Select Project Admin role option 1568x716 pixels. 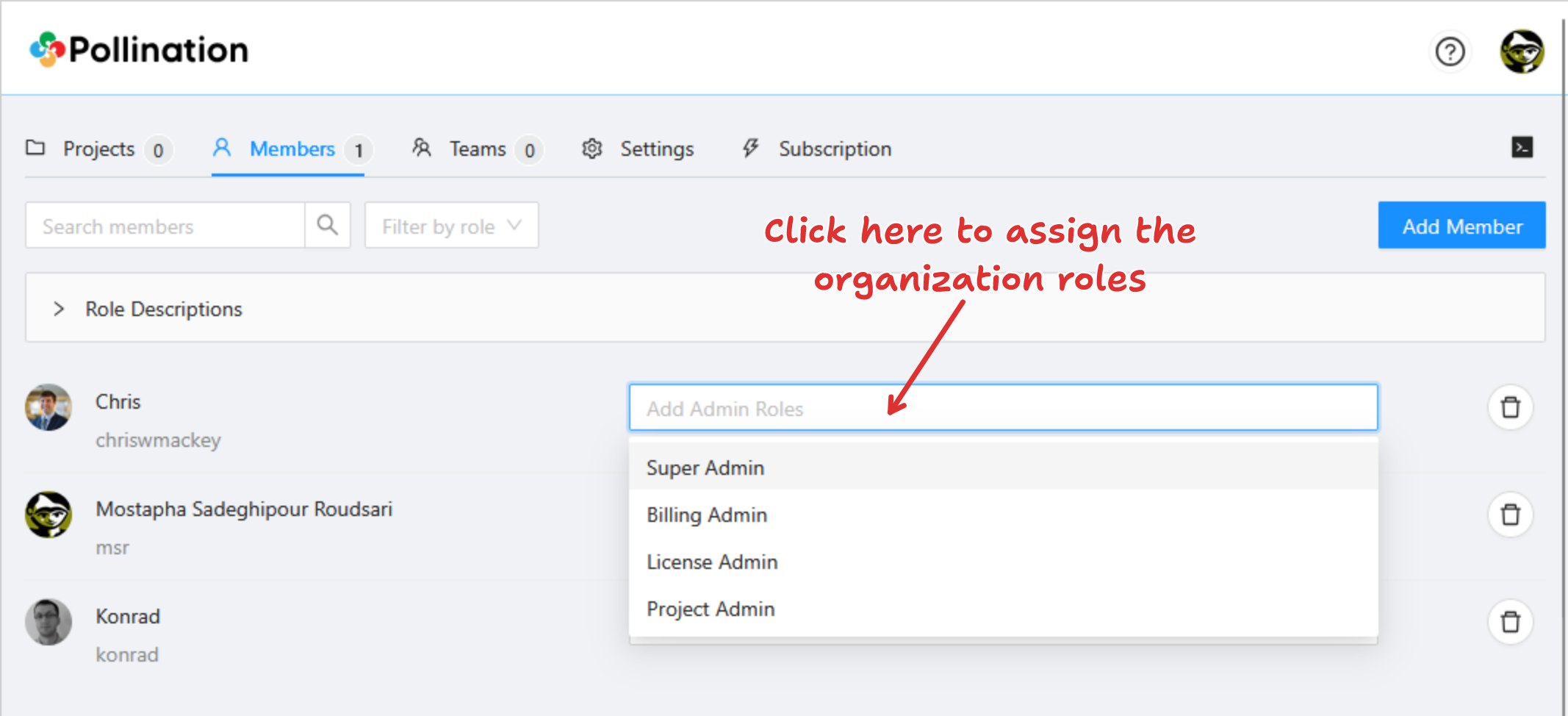tap(711, 609)
